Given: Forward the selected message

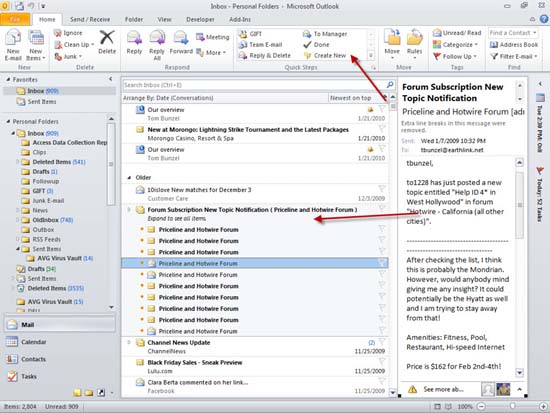Looking at the screenshot, I should click(181, 42).
